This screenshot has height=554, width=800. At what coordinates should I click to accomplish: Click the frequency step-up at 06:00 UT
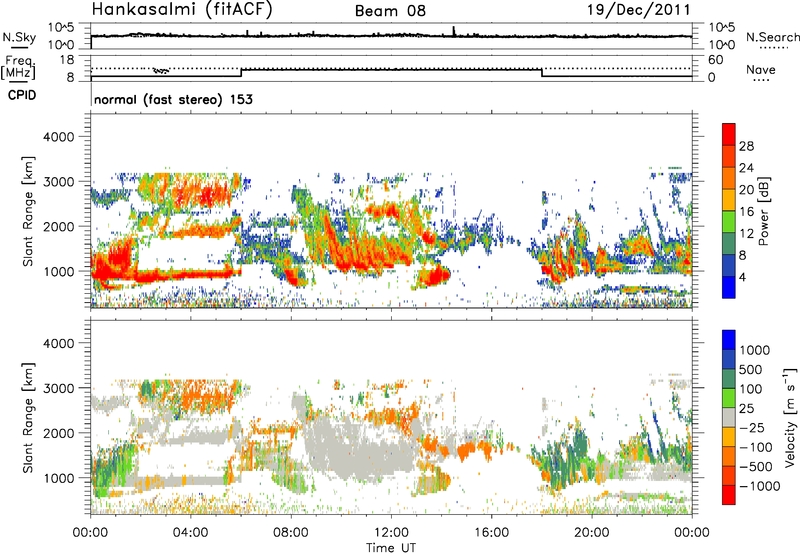click(241, 73)
